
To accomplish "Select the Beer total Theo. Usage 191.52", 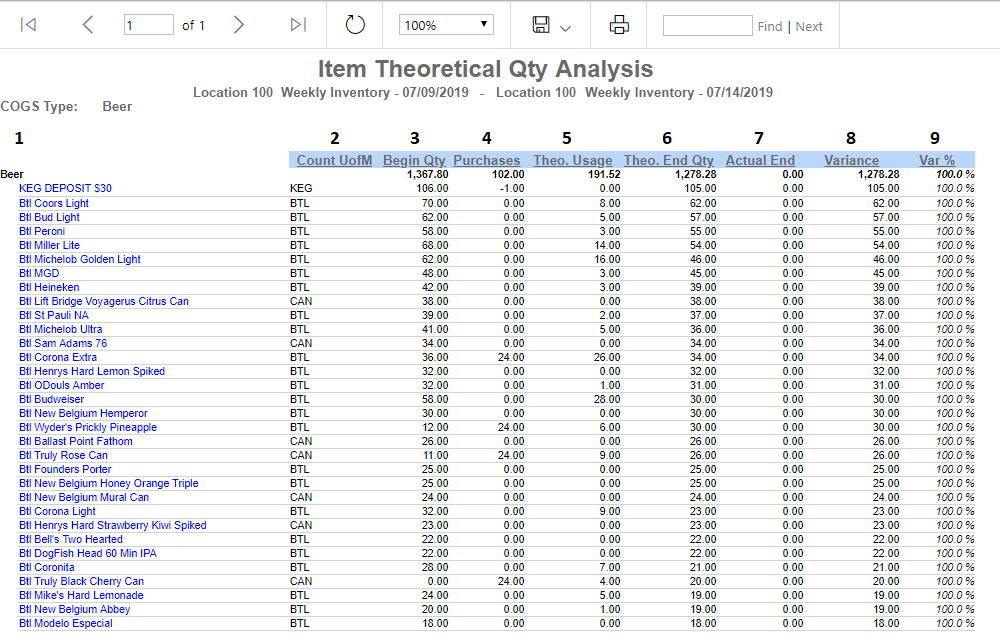I will click(604, 174).
